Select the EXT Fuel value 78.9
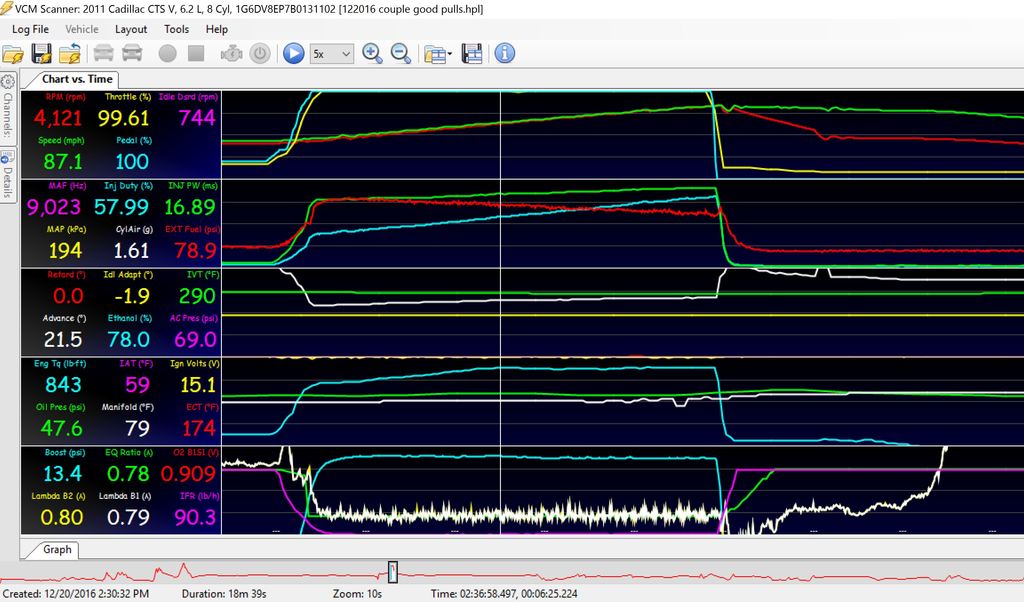This screenshot has width=1024, height=602. [195, 251]
